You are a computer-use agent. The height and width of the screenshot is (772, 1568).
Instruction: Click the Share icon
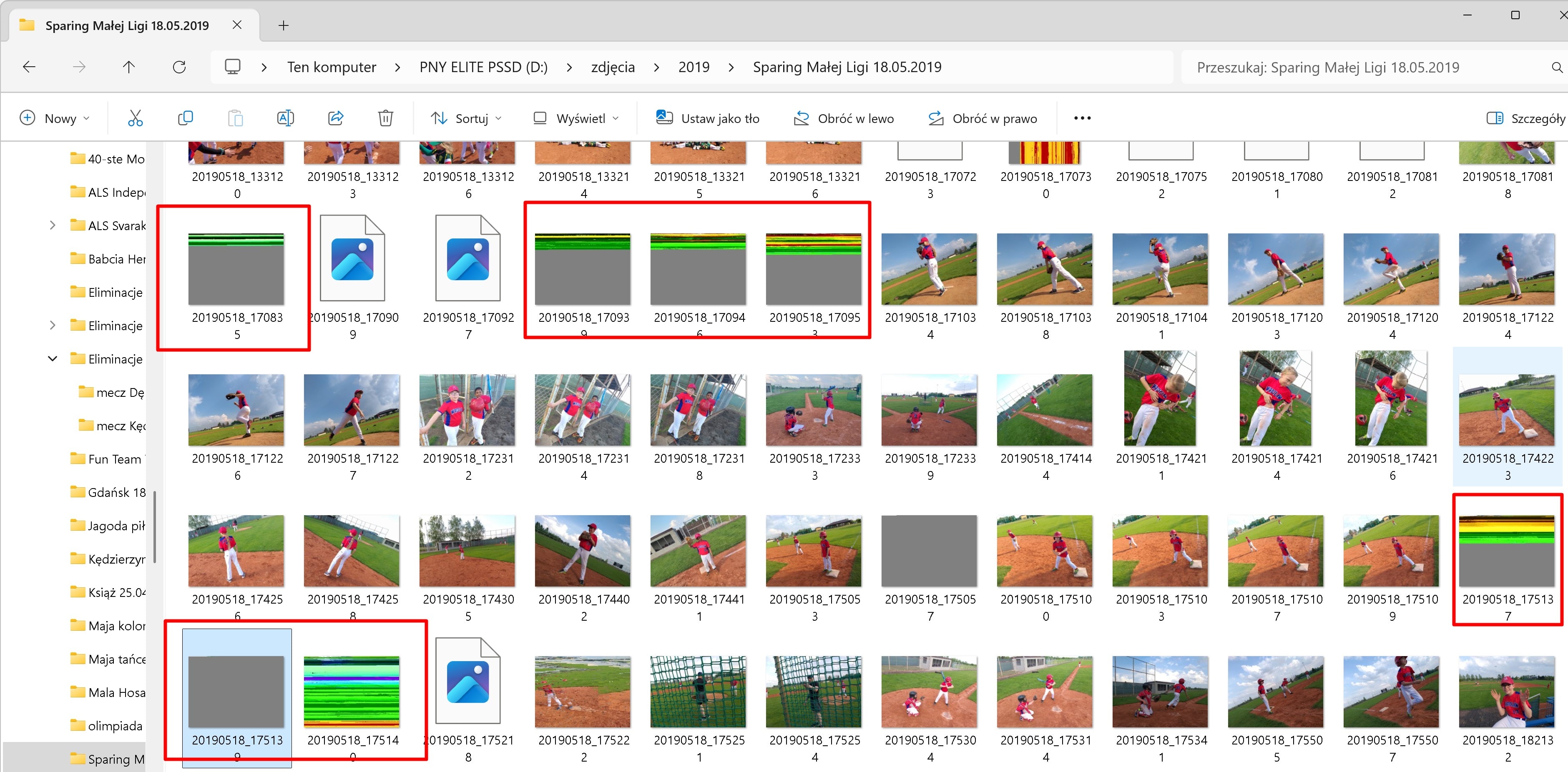pos(335,118)
